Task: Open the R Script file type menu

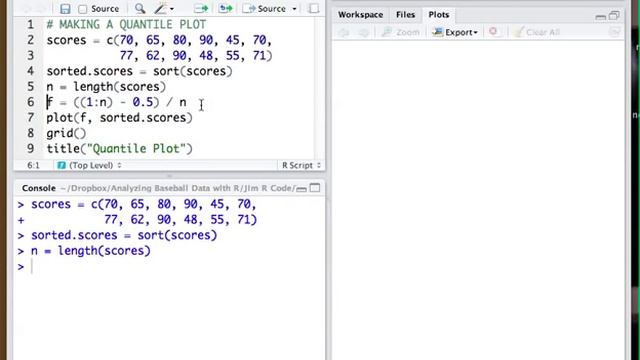Action: pyautogui.click(x=301, y=165)
